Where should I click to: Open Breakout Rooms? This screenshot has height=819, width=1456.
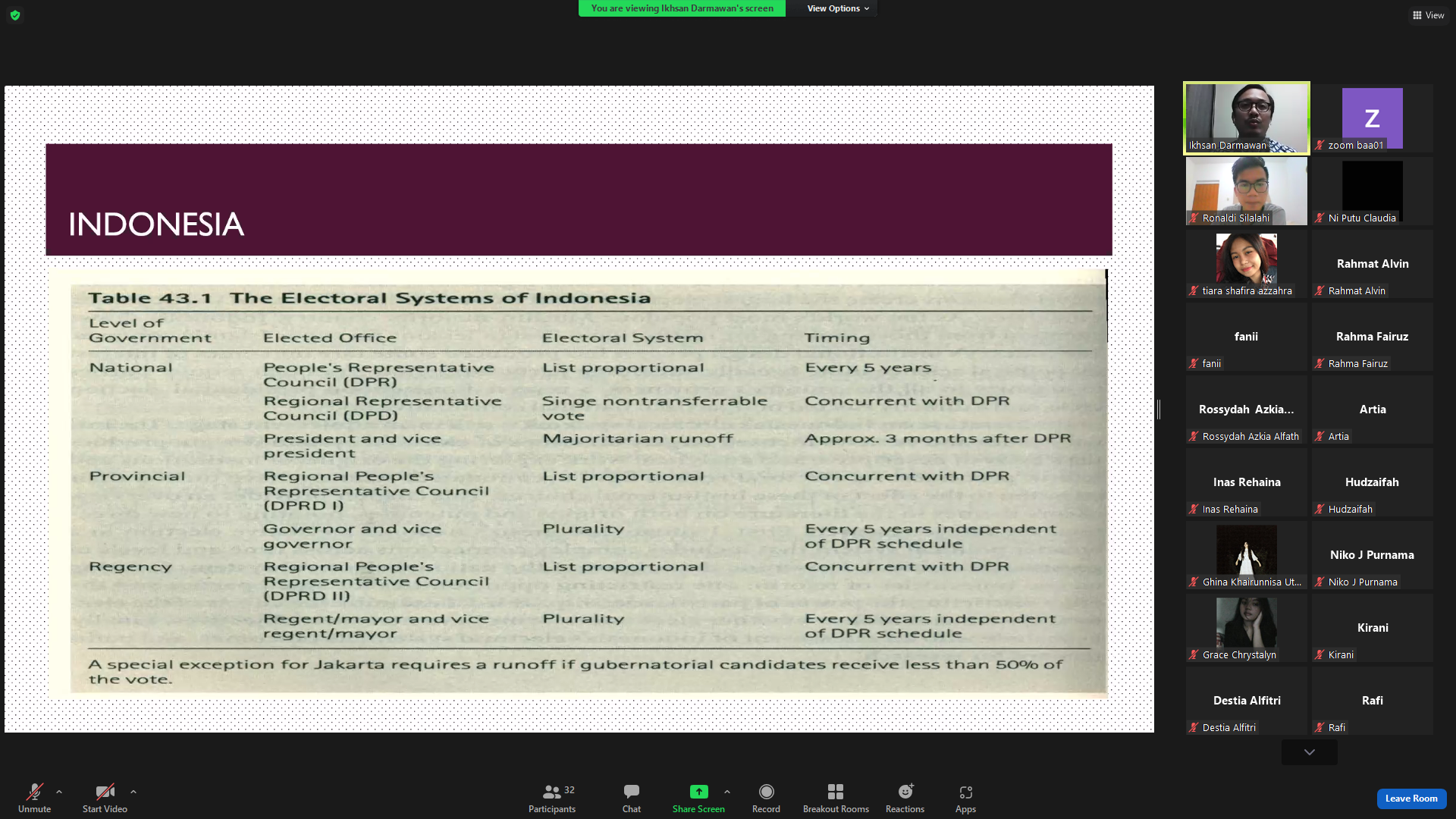836,799
